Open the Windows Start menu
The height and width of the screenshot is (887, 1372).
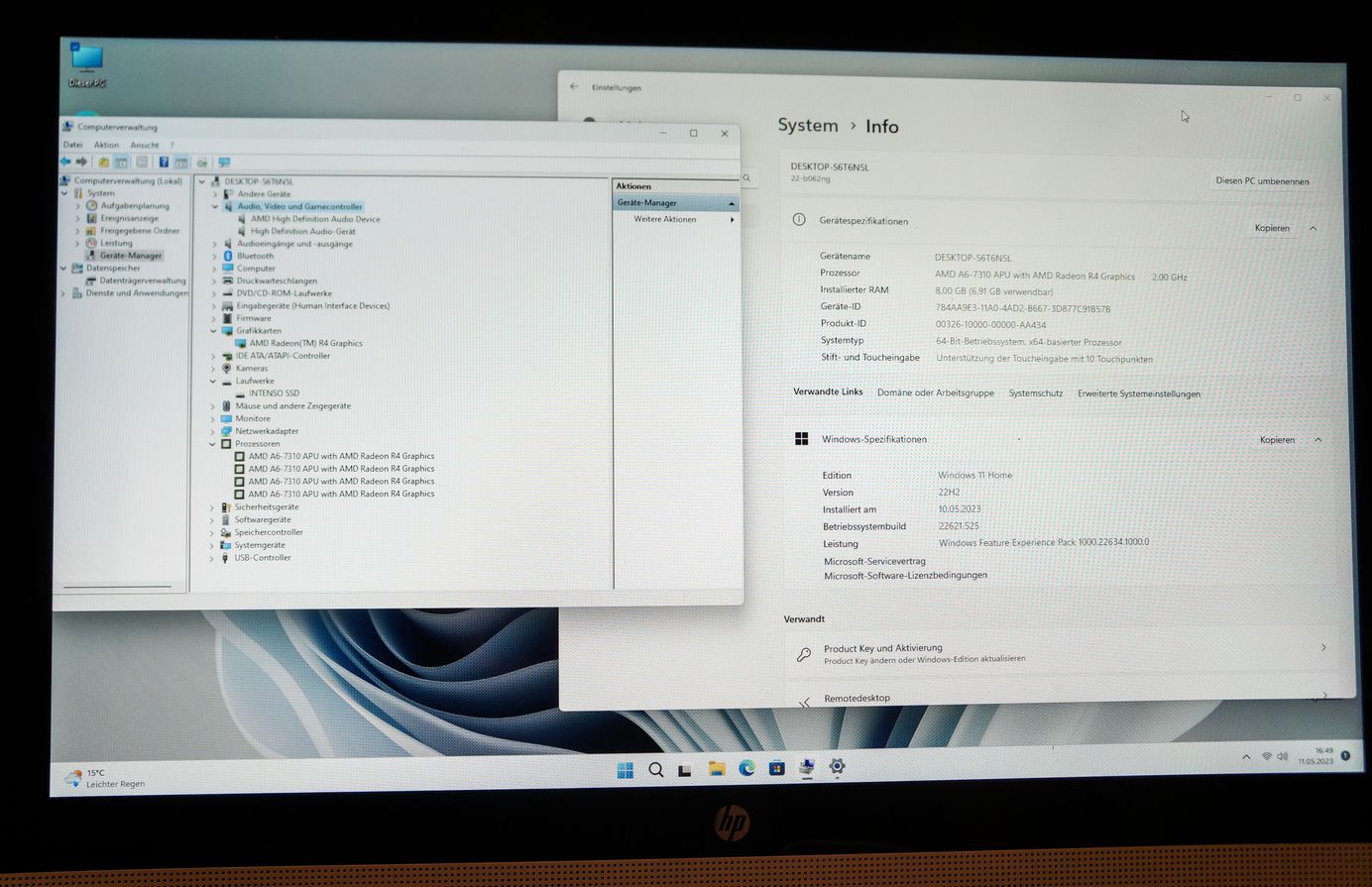point(626,770)
